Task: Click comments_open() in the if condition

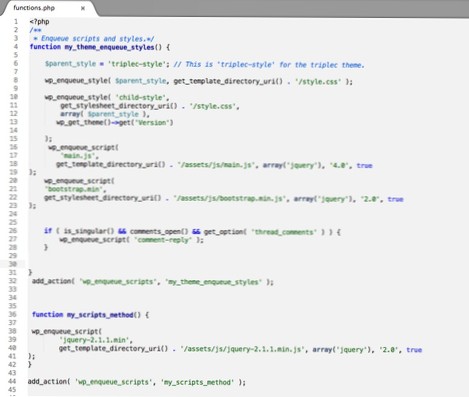Action: (x=159, y=231)
